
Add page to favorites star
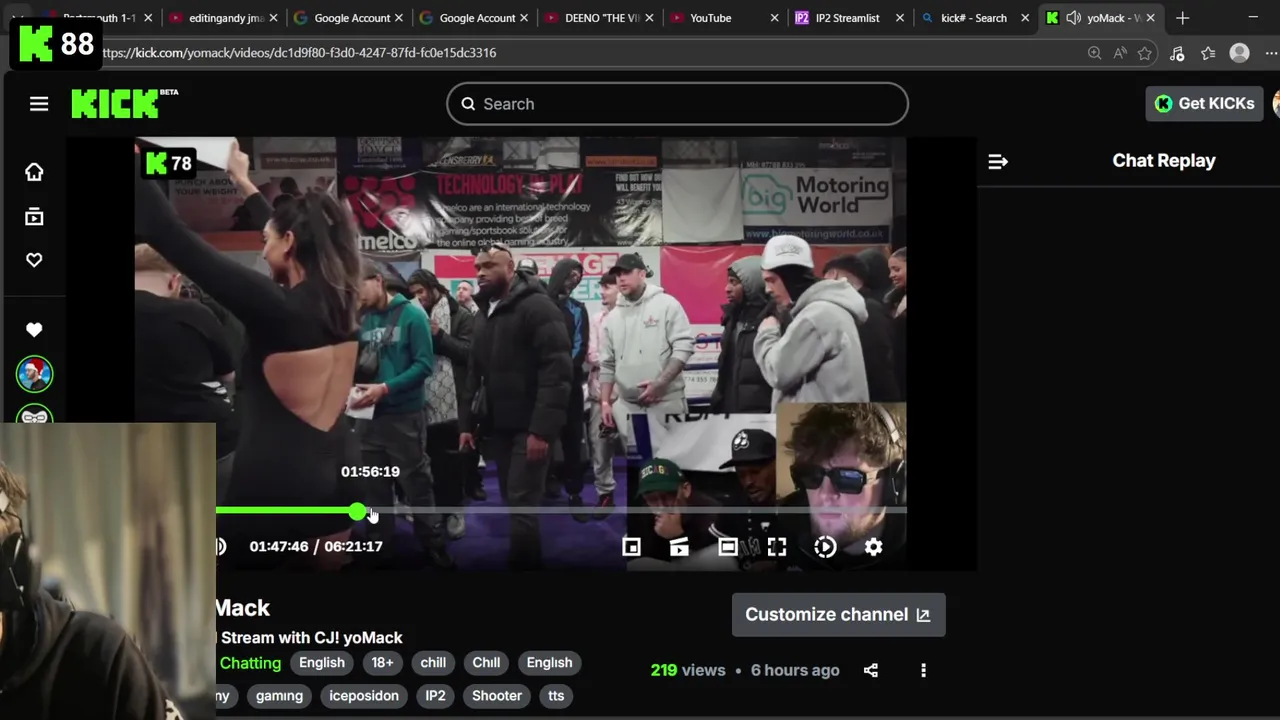pyautogui.click(x=1145, y=53)
